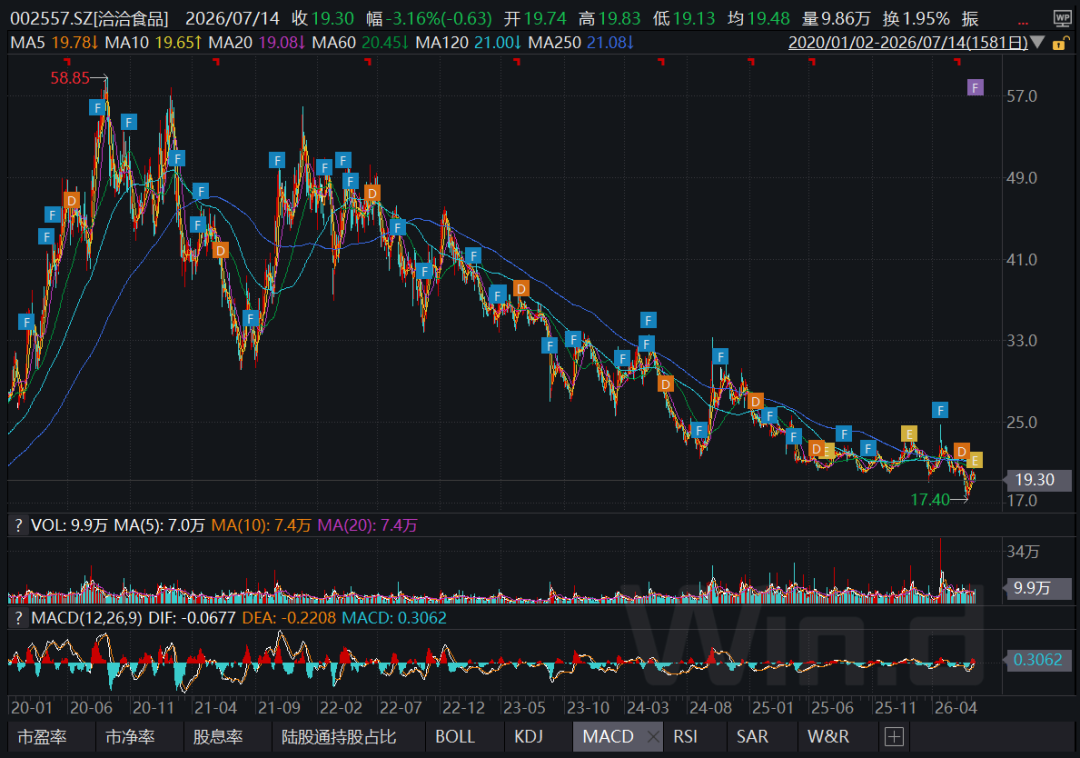Image resolution: width=1080 pixels, height=758 pixels.
Task: Click the 22-12 date axis label
Action: point(463,707)
